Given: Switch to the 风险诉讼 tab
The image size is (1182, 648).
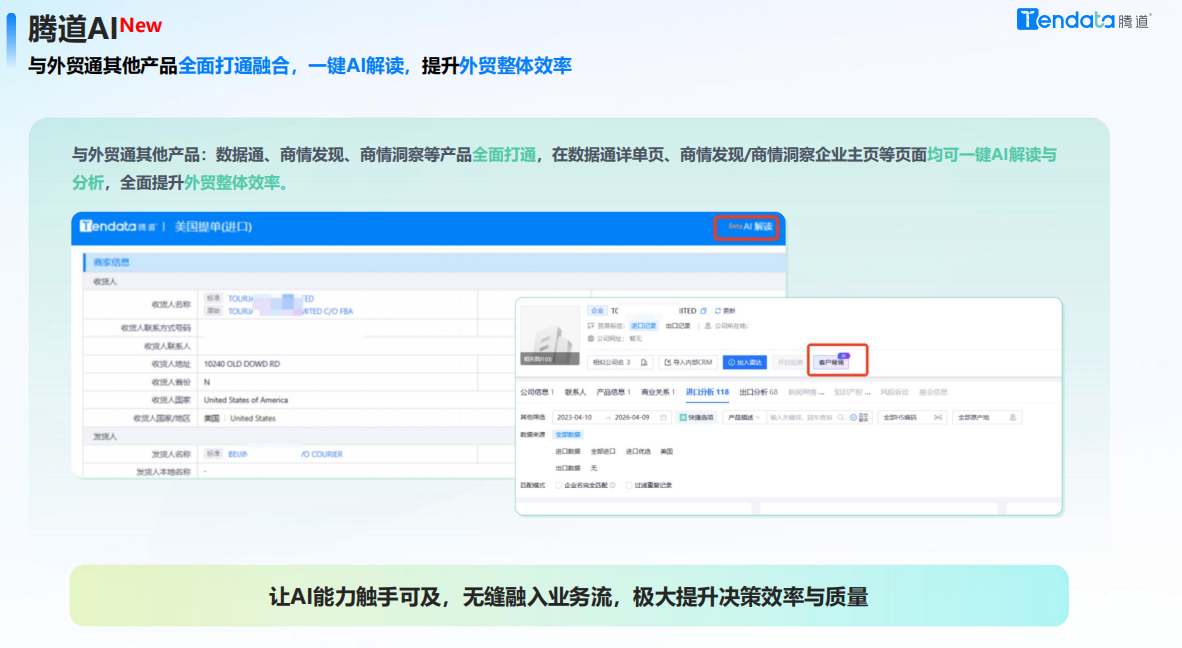Looking at the screenshot, I should coord(895,392).
